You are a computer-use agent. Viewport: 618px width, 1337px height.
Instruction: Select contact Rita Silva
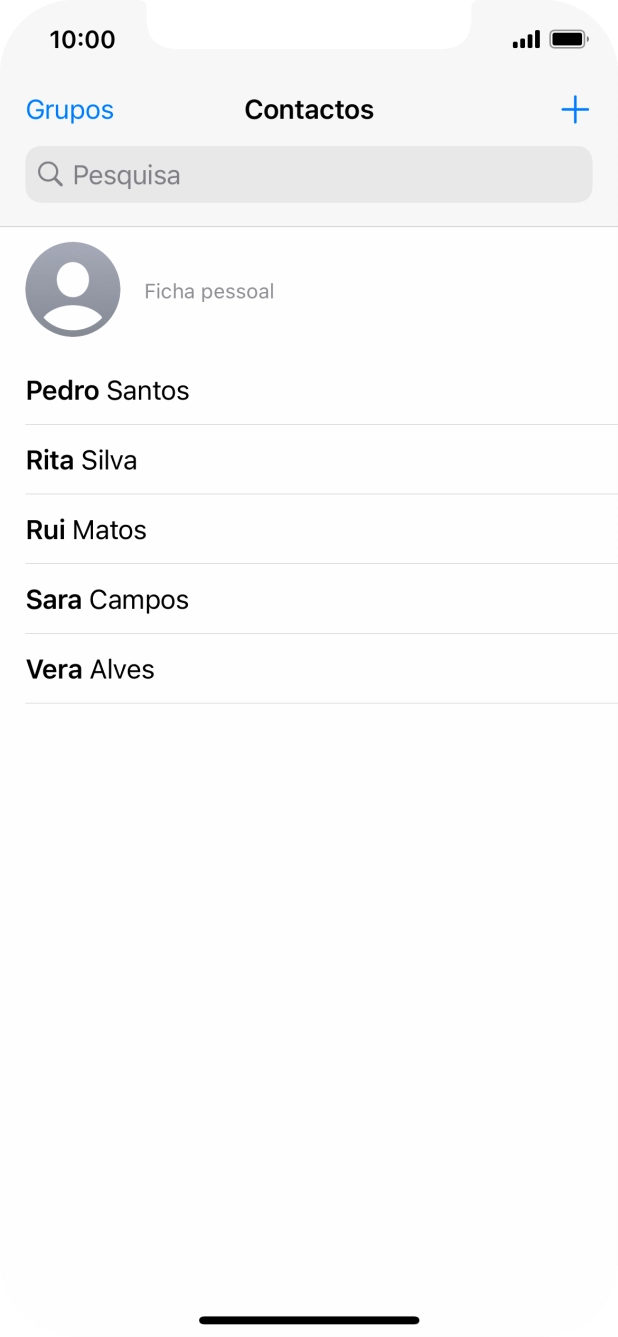[x=81, y=460]
